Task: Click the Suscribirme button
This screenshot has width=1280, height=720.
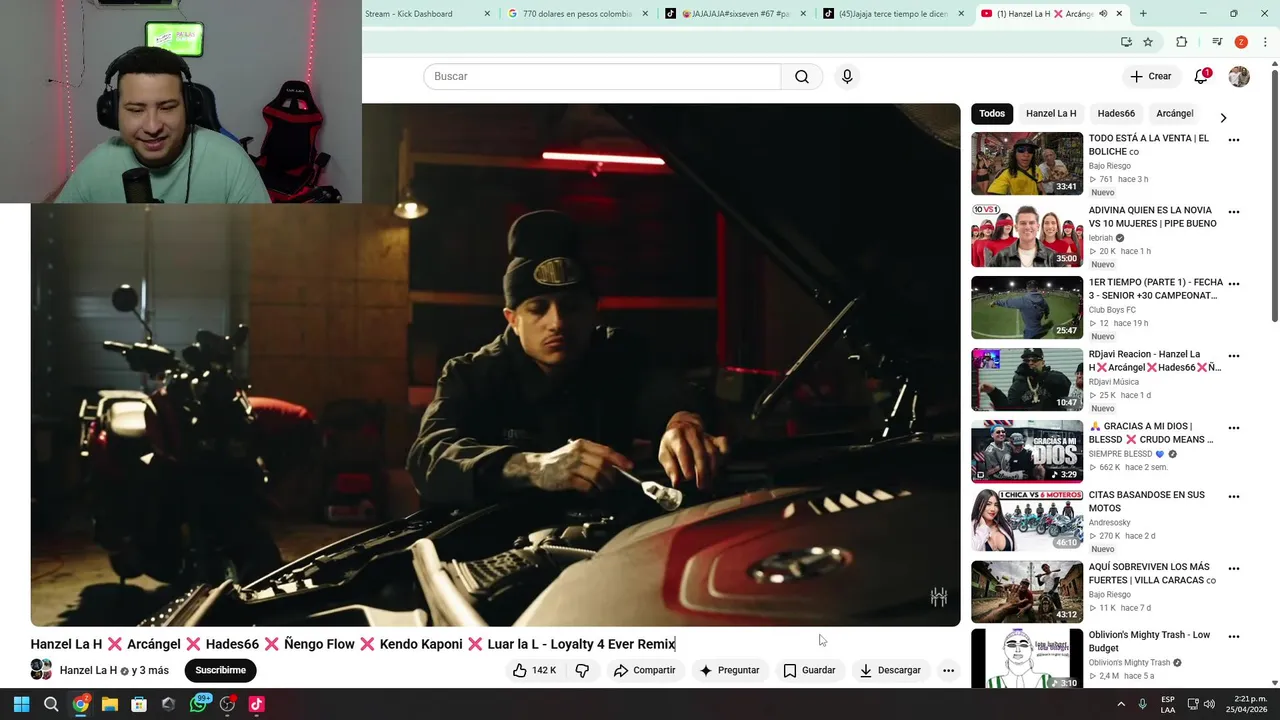Action: pyautogui.click(x=220, y=670)
